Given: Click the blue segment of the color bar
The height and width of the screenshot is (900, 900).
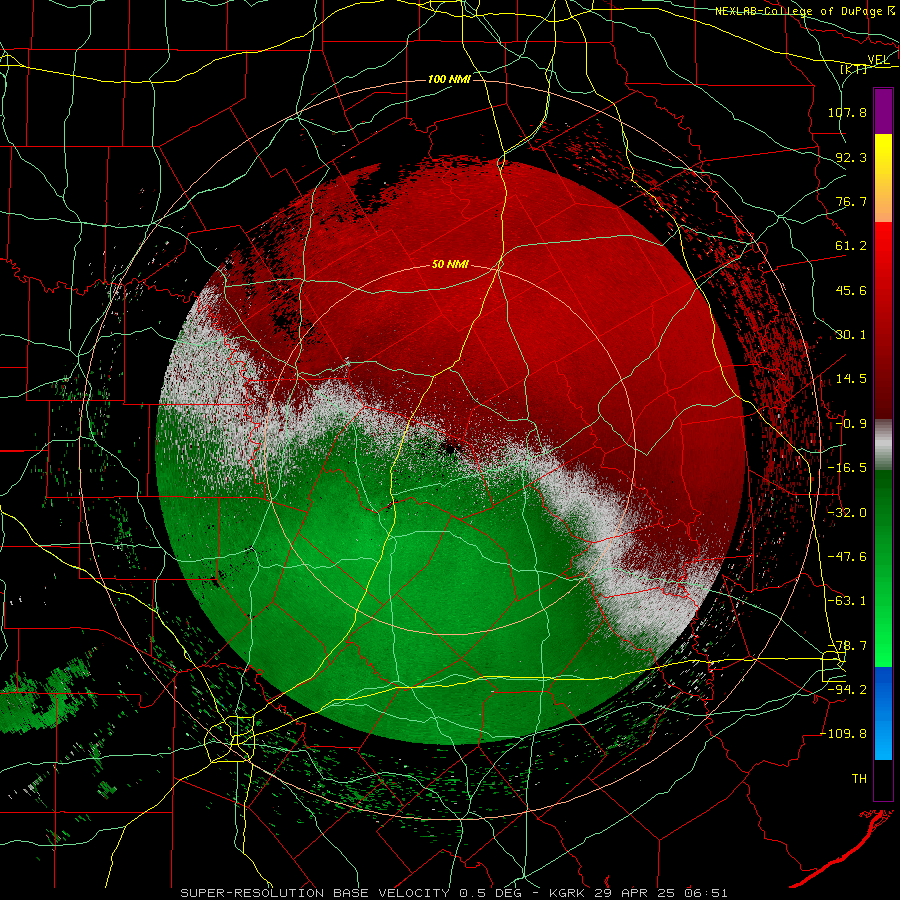Looking at the screenshot, I should pyautogui.click(x=883, y=713).
